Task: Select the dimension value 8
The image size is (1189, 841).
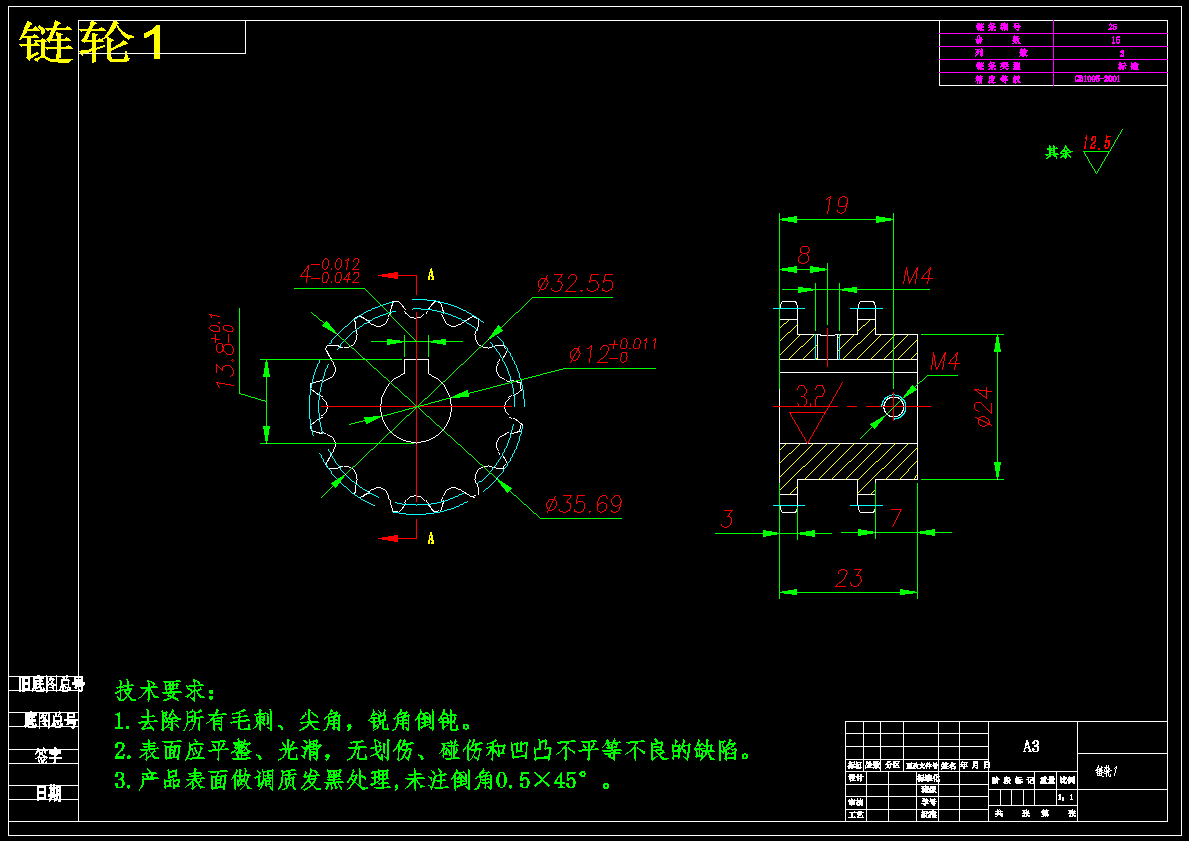Action: tap(804, 255)
